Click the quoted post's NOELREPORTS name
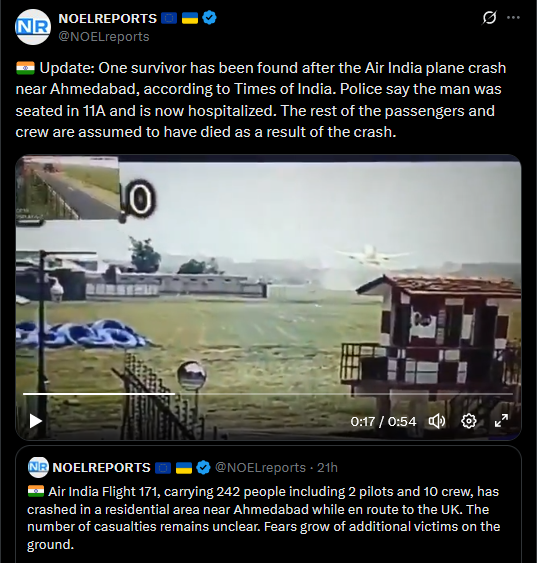 101,467
